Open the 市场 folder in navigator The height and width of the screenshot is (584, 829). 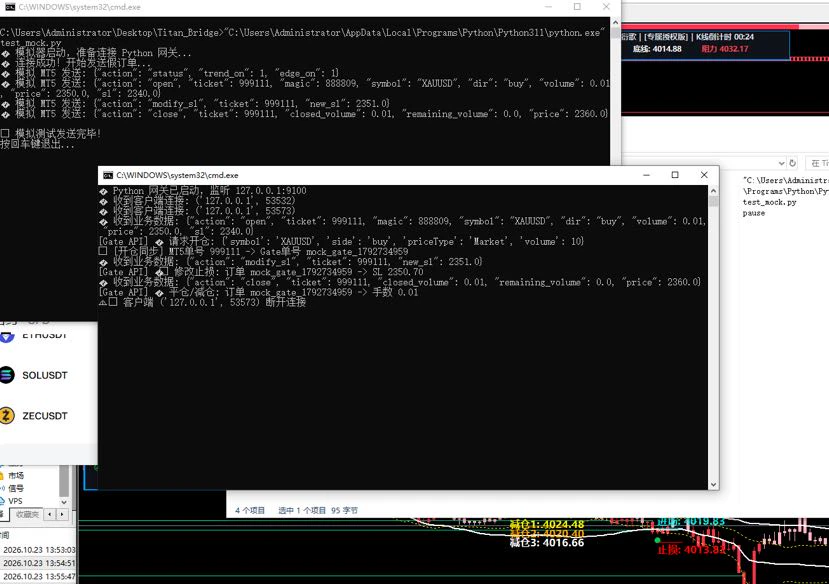[x=16, y=475]
